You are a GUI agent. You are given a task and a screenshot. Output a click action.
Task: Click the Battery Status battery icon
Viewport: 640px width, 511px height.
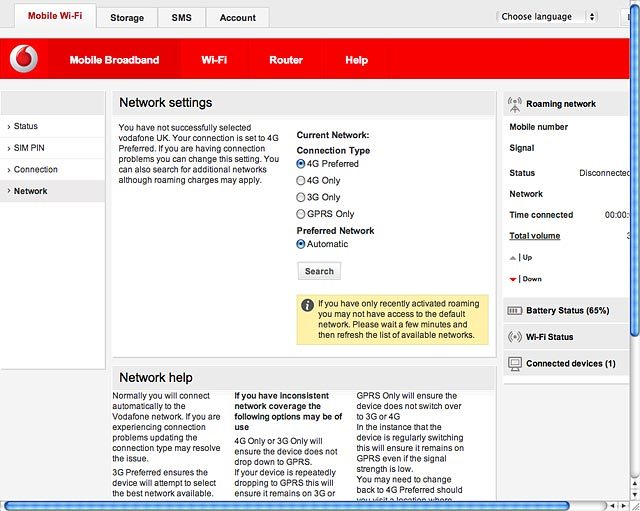[x=514, y=311]
